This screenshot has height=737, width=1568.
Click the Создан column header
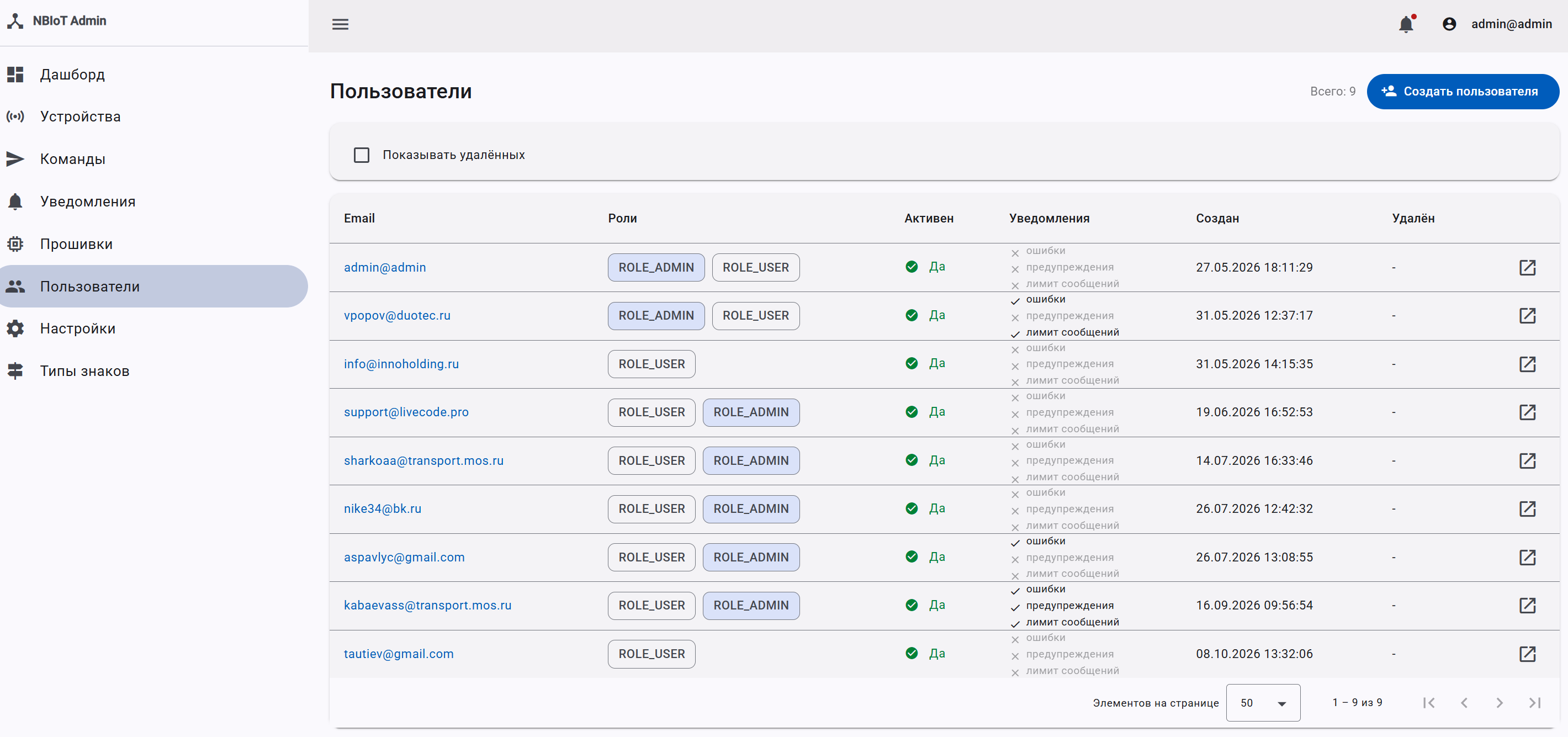[1217, 219]
